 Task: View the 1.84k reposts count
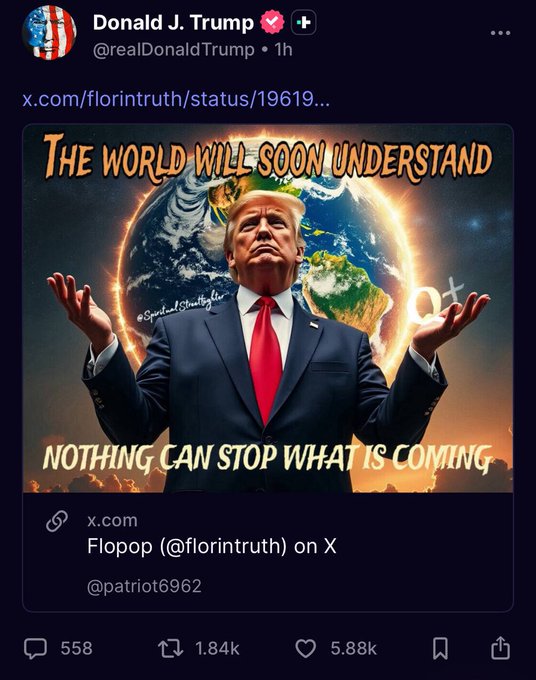click(217, 648)
